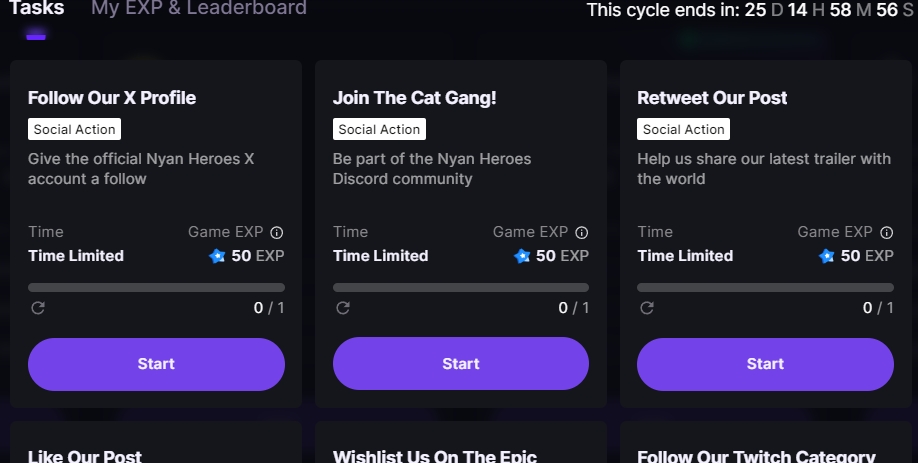Click info icon beside Game EXP in Join The Cat Gang card

coord(582,232)
